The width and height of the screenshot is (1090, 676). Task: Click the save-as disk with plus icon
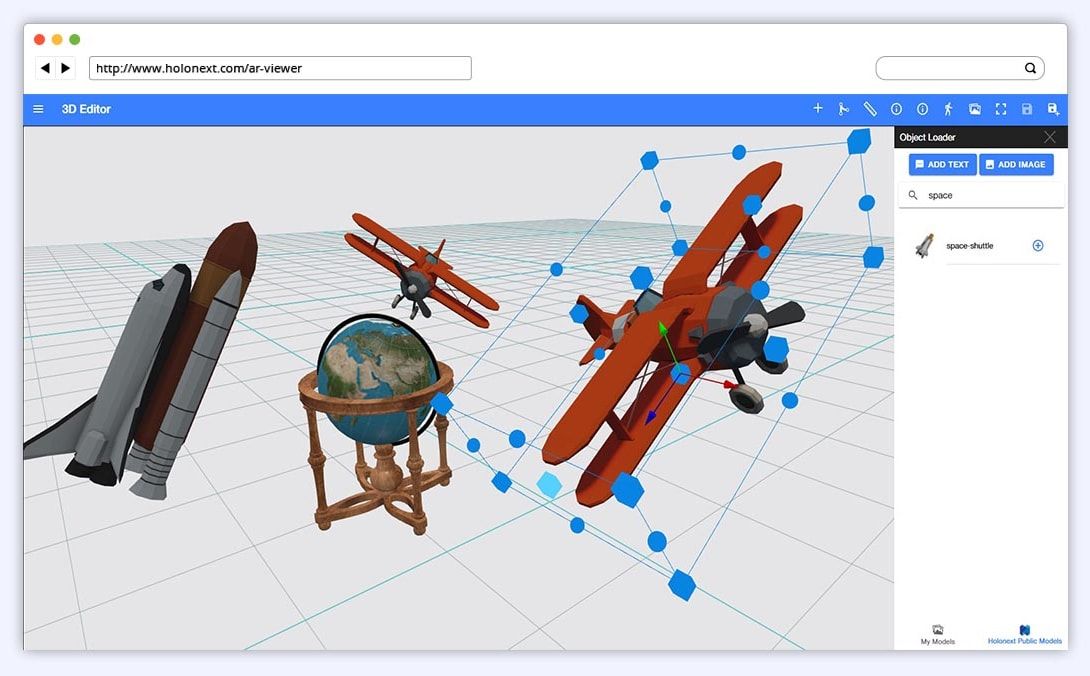click(1053, 109)
